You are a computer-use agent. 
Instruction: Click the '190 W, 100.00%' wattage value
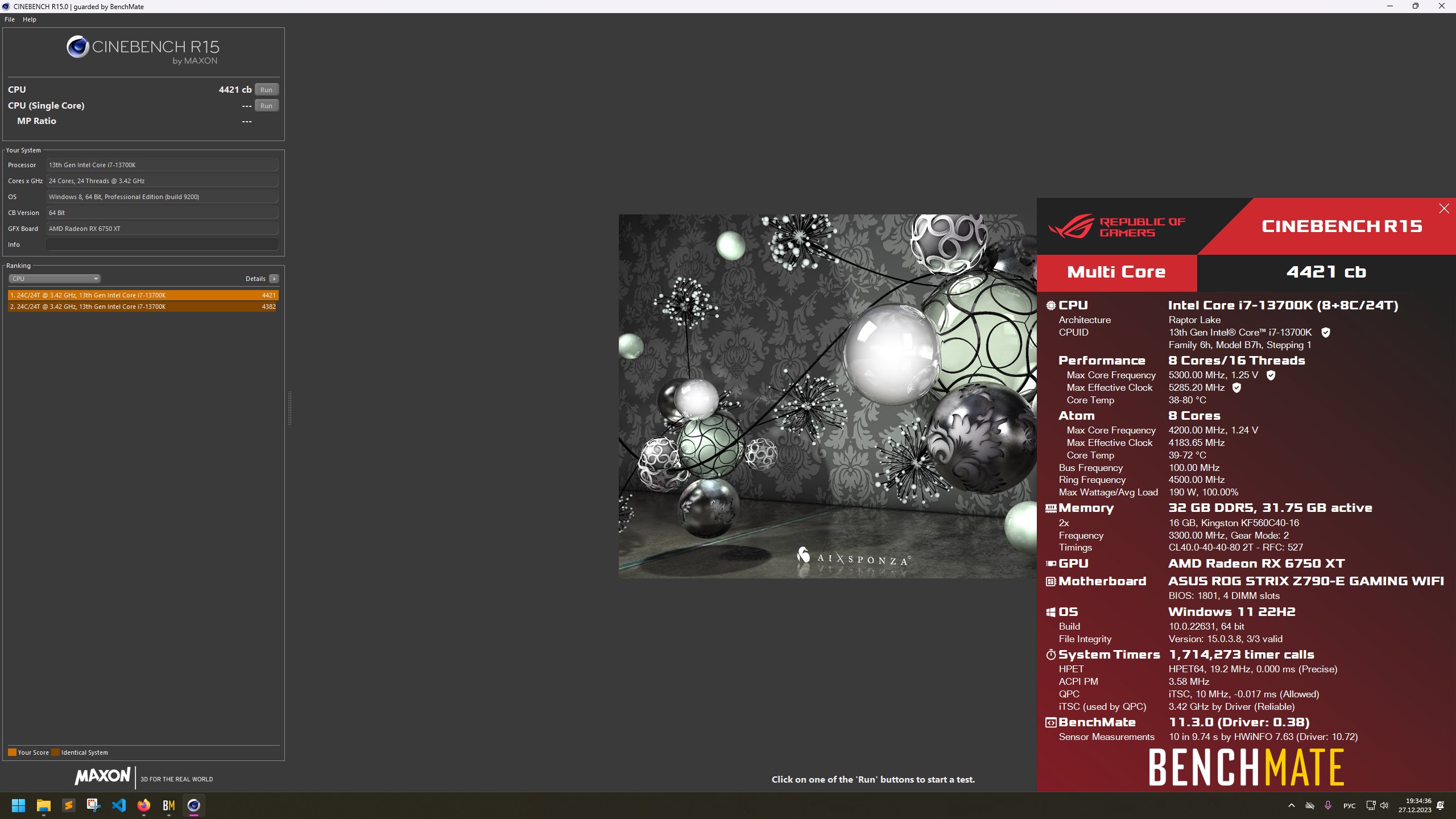click(1203, 493)
